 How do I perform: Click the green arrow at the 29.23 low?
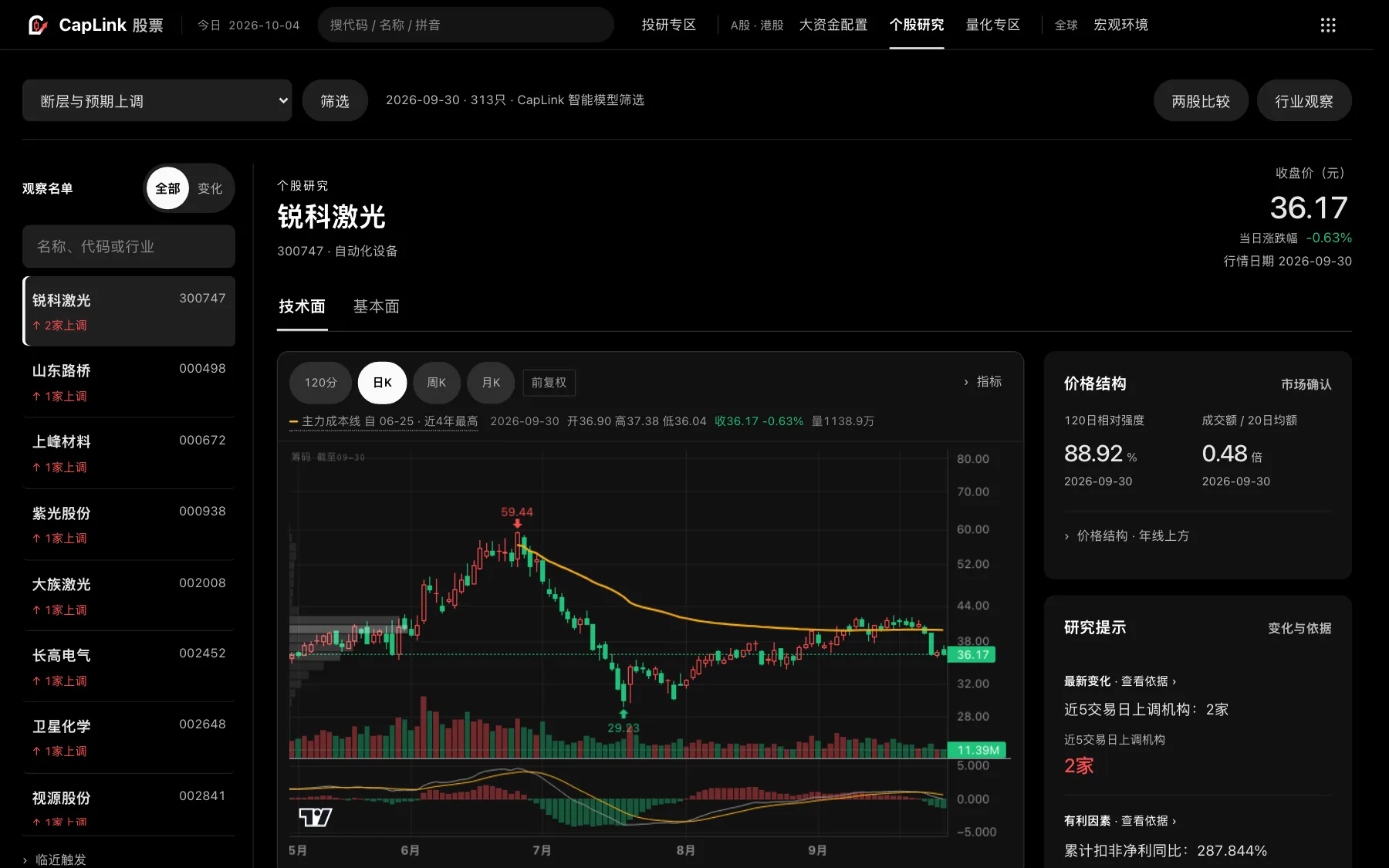point(624,714)
